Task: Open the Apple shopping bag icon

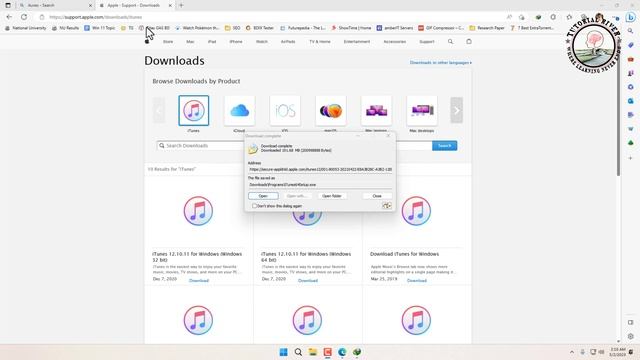Action: click(x=469, y=42)
